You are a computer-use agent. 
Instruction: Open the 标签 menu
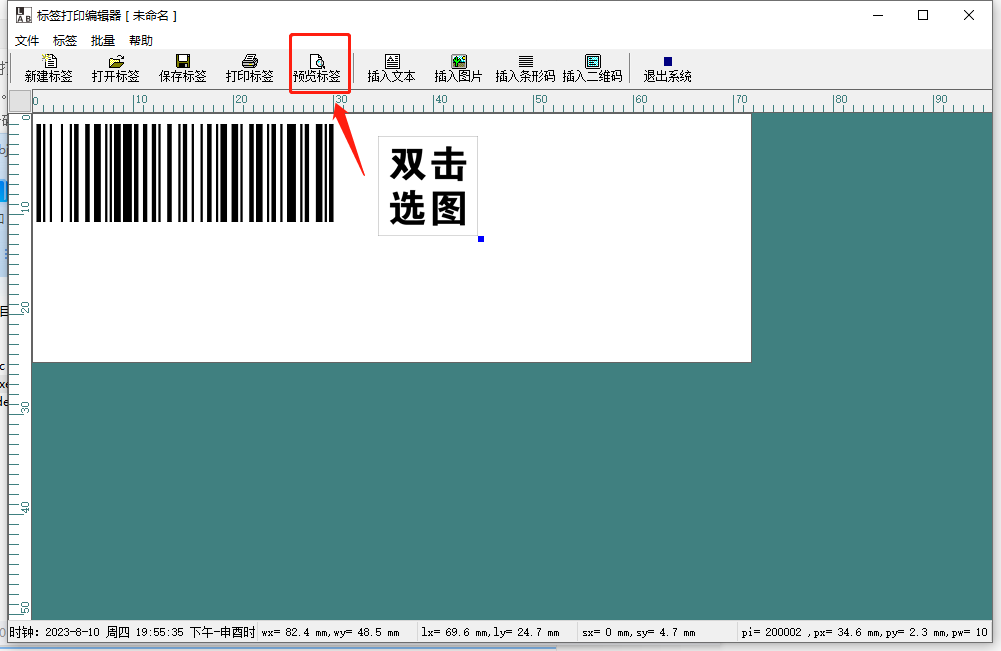65,41
